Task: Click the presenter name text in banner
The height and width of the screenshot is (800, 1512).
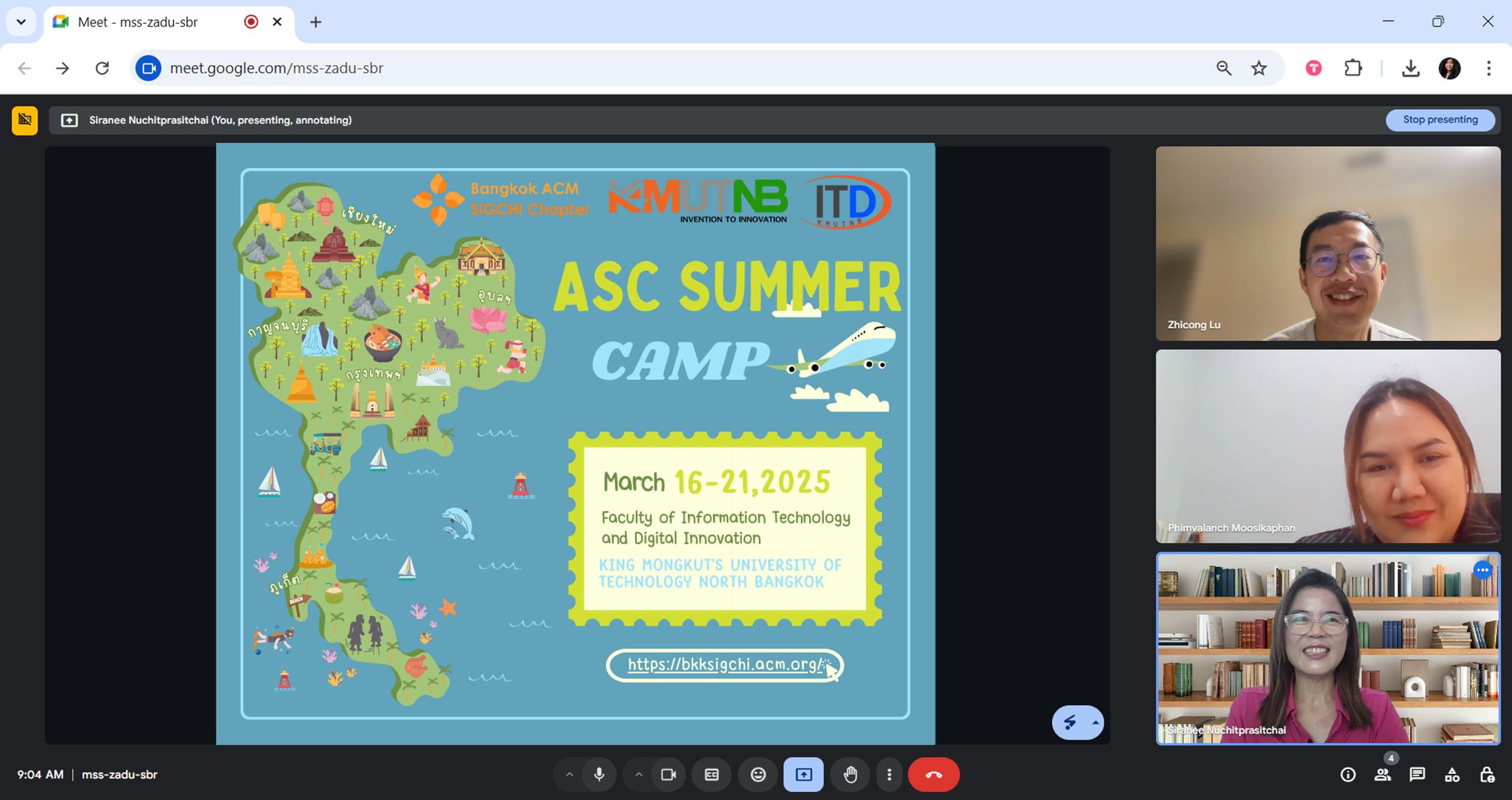Action: (220, 120)
